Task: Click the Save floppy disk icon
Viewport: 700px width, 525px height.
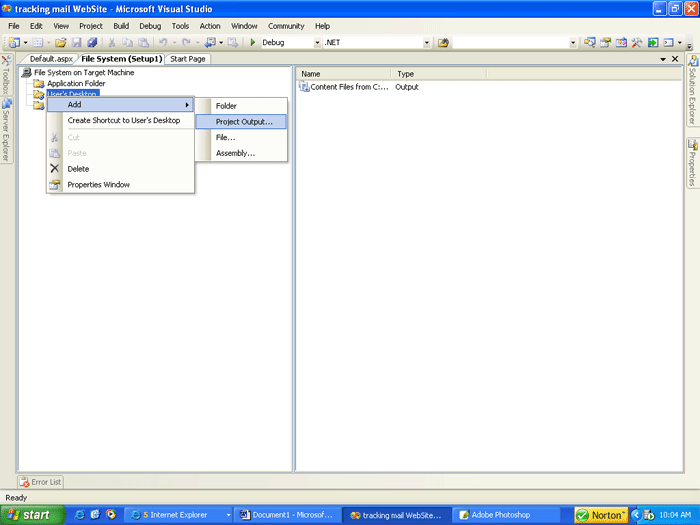Action: coord(76,42)
